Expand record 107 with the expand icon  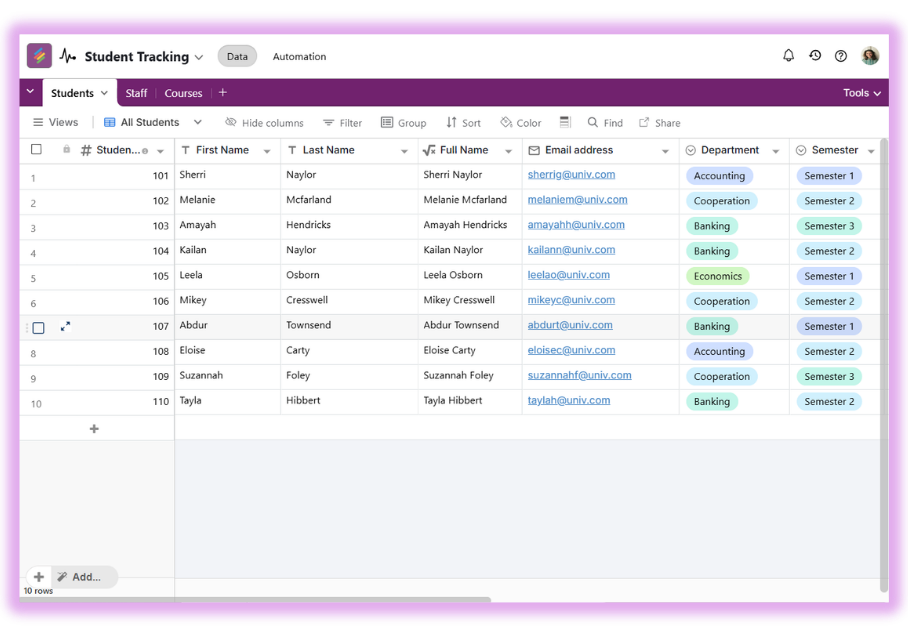tap(65, 326)
